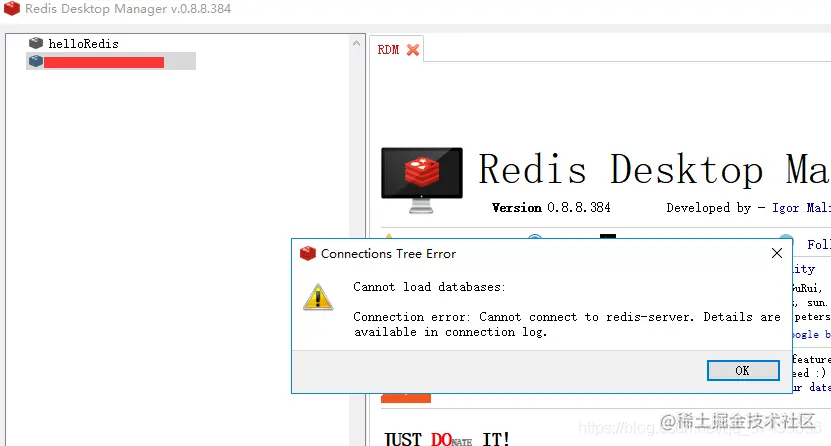This screenshot has width=831, height=446.
Task: Click the 'Version 0.8.8.384' text
Action: tap(551, 208)
